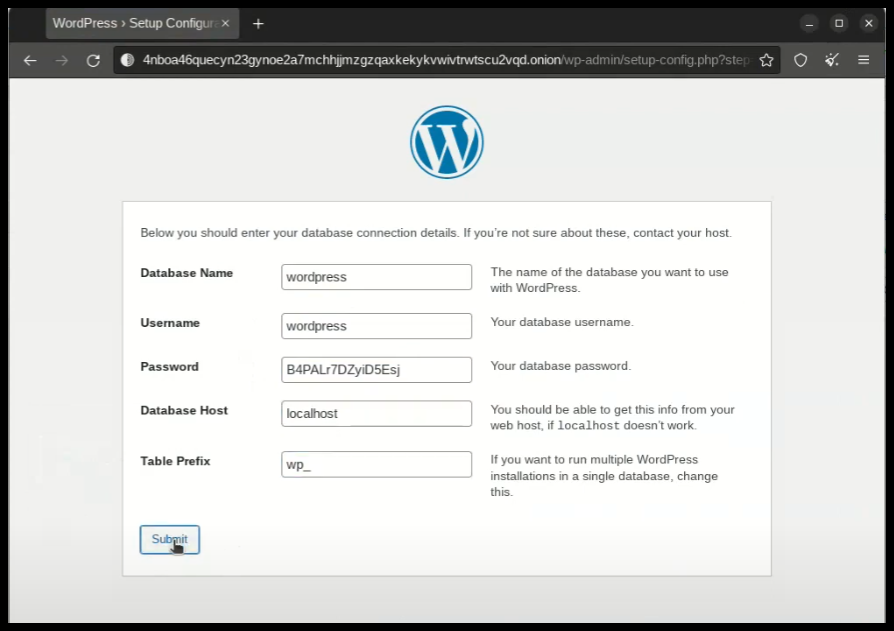Click the Database Host field

click(376, 413)
